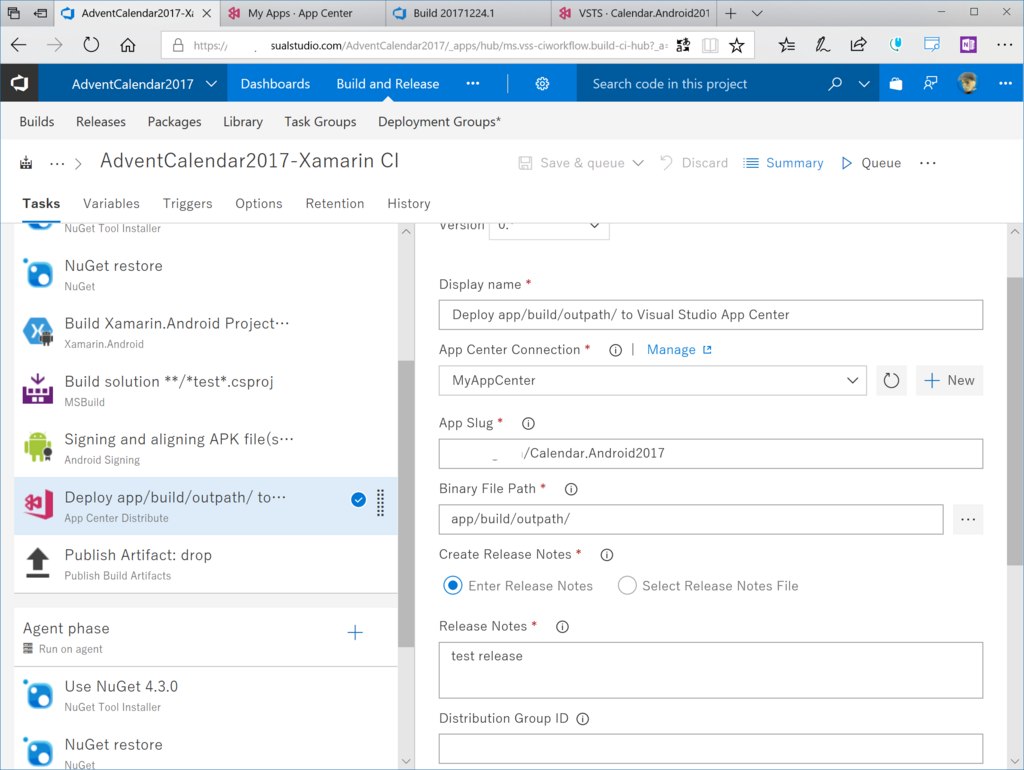The width and height of the screenshot is (1024, 770).
Task: Open the user avatar profile
Action: [967, 83]
